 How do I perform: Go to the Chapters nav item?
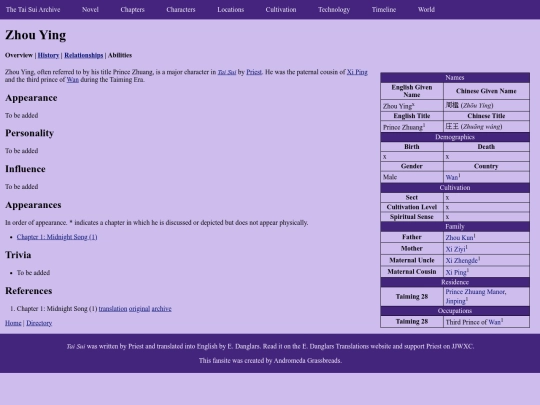(x=133, y=10)
